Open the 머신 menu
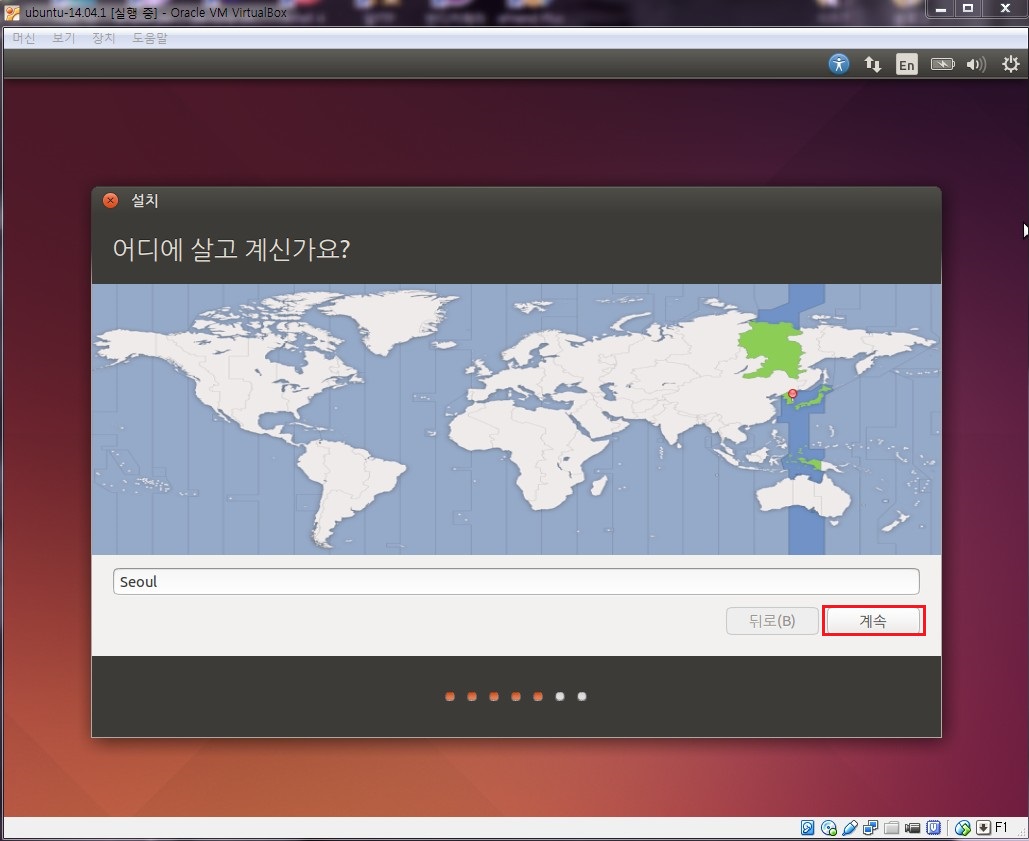The width and height of the screenshot is (1029, 841). tap(23, 38)
